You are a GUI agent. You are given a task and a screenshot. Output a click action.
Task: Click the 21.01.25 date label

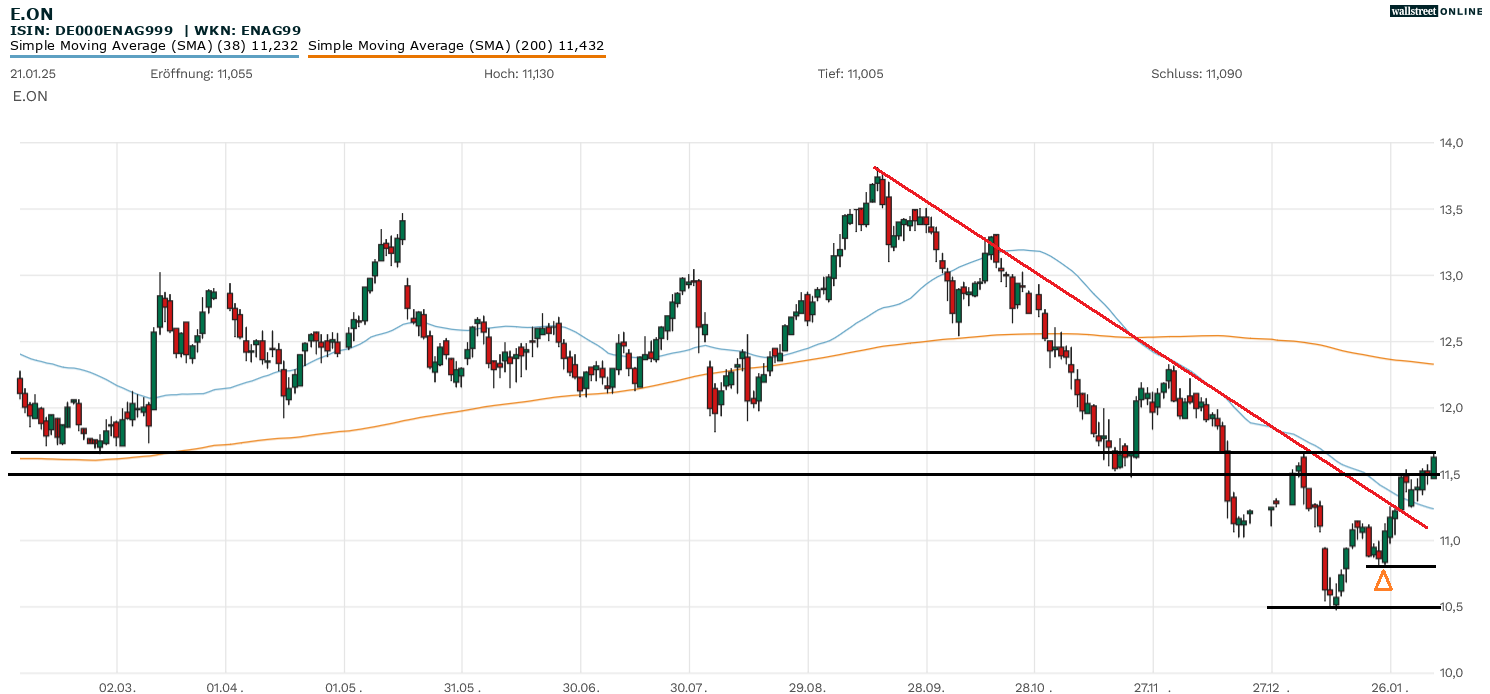click(34, 74)
